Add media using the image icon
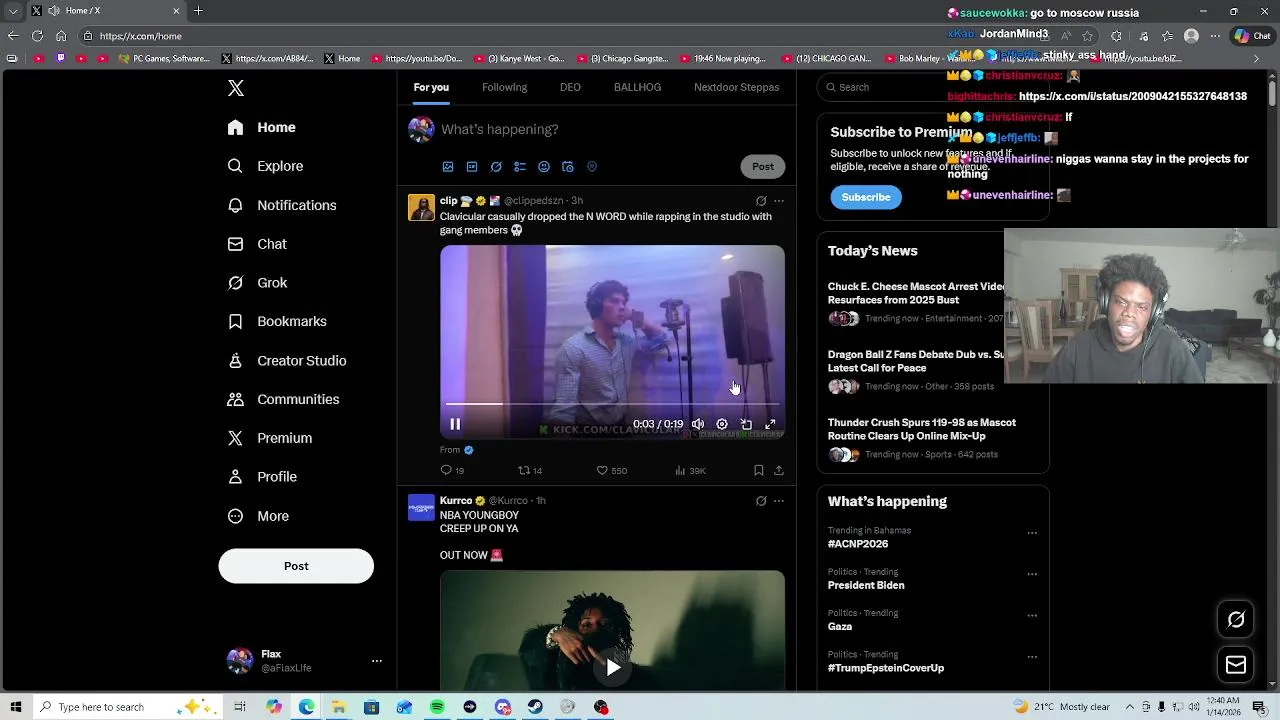Image resolution: width=1280 pixels, height=720 pixels. (448, 167)
